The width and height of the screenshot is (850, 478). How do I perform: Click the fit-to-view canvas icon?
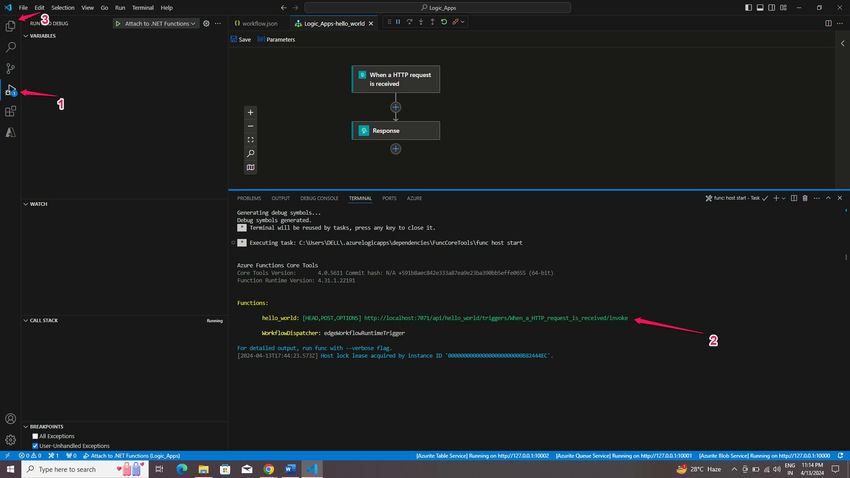click(x=250, y=140)
